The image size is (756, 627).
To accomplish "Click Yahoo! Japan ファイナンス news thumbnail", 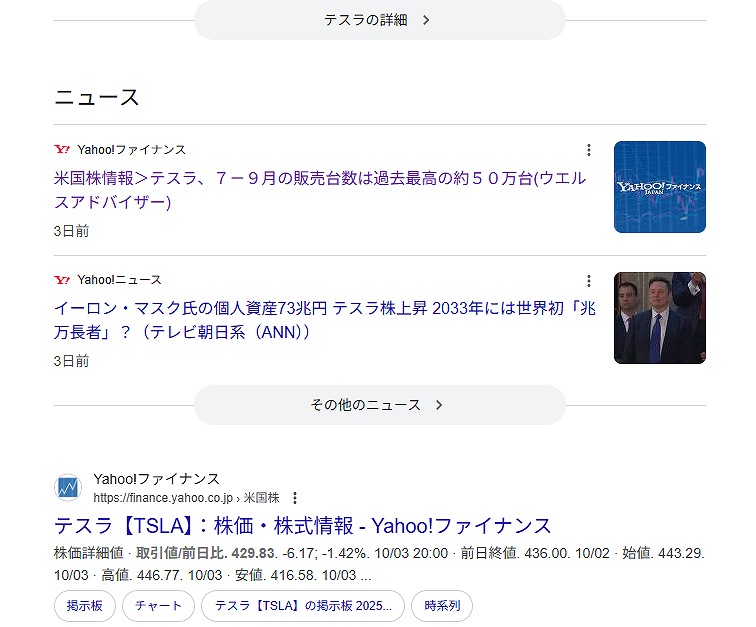I will [x=659, y=187].
